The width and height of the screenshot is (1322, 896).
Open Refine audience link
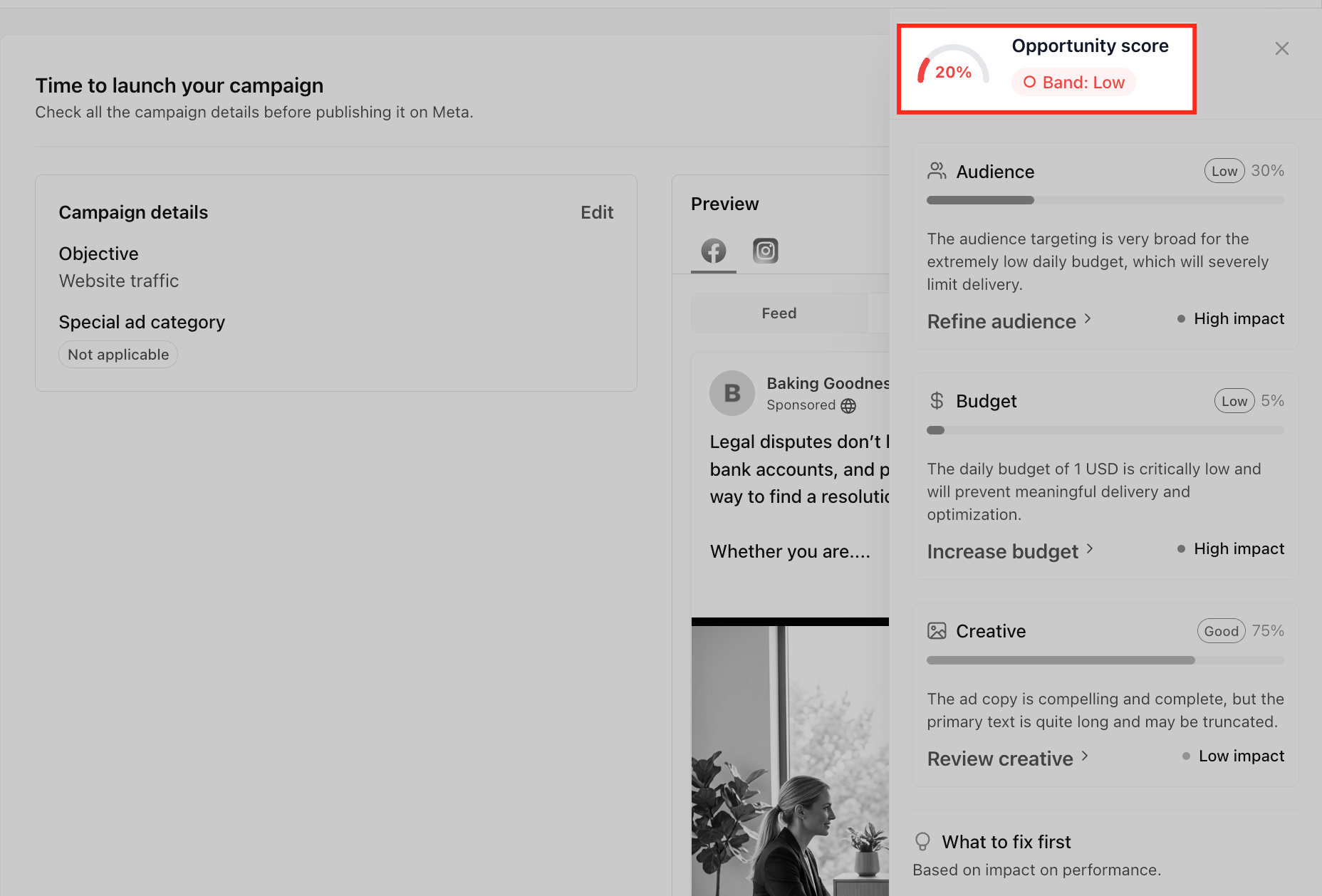click(x=1001, y=321)
